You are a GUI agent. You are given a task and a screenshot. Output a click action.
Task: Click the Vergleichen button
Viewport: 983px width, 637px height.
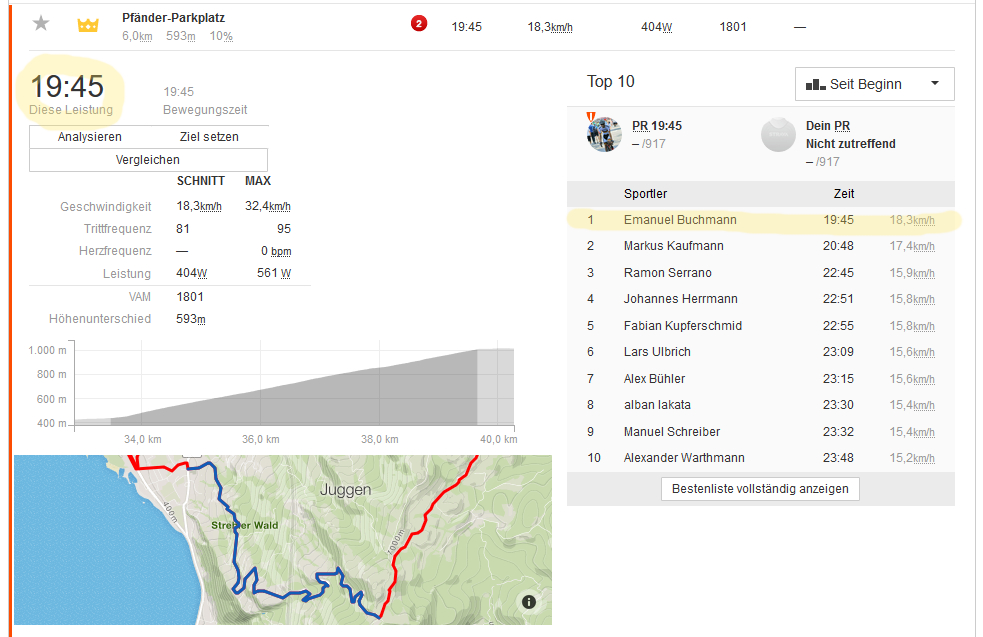148,160
